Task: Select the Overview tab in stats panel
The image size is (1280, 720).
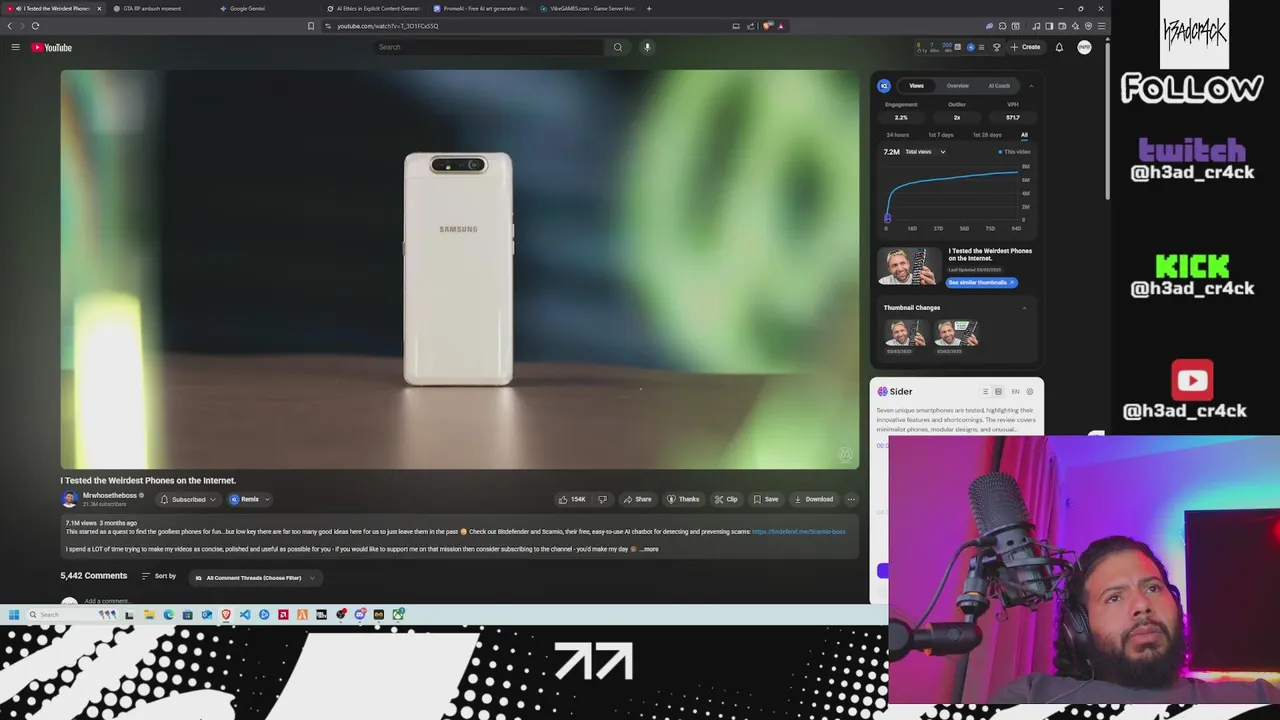Action: [x=958, y=86]
